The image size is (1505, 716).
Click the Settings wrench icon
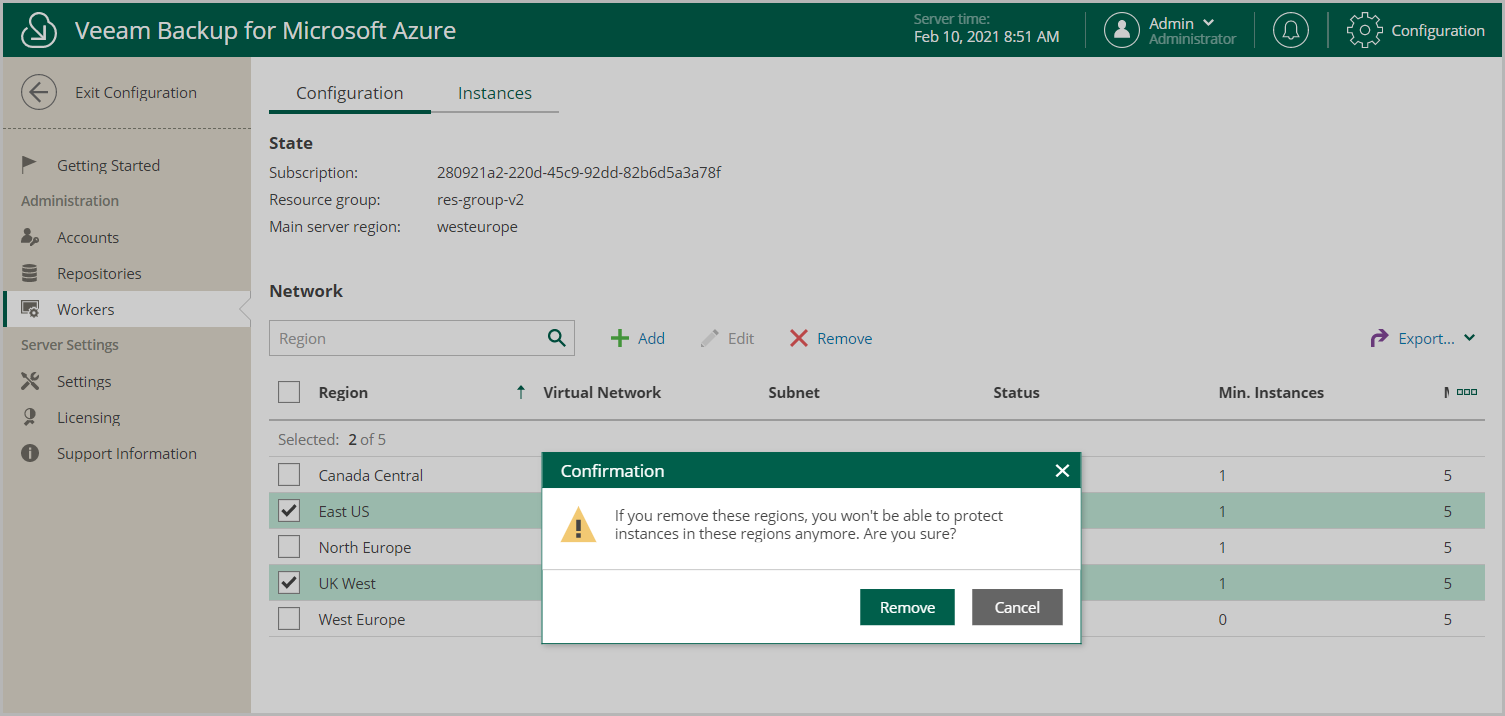pos(30,381)
